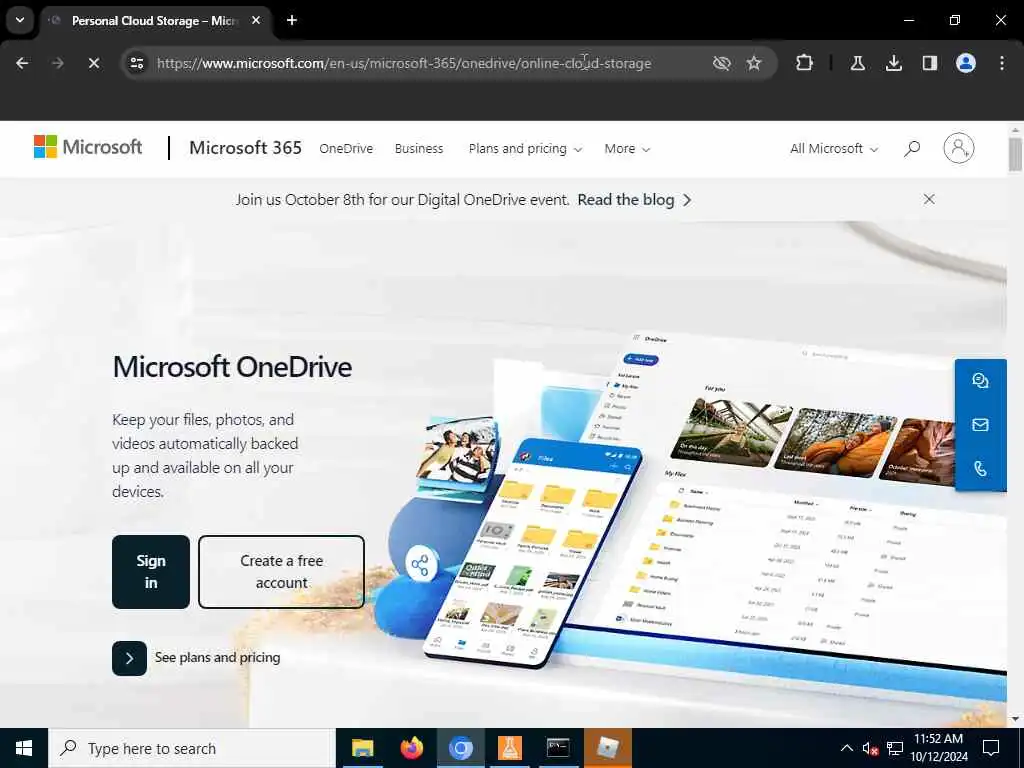1024x768 pixels.
Task: Expand the More menu
Action: (627, 148)
